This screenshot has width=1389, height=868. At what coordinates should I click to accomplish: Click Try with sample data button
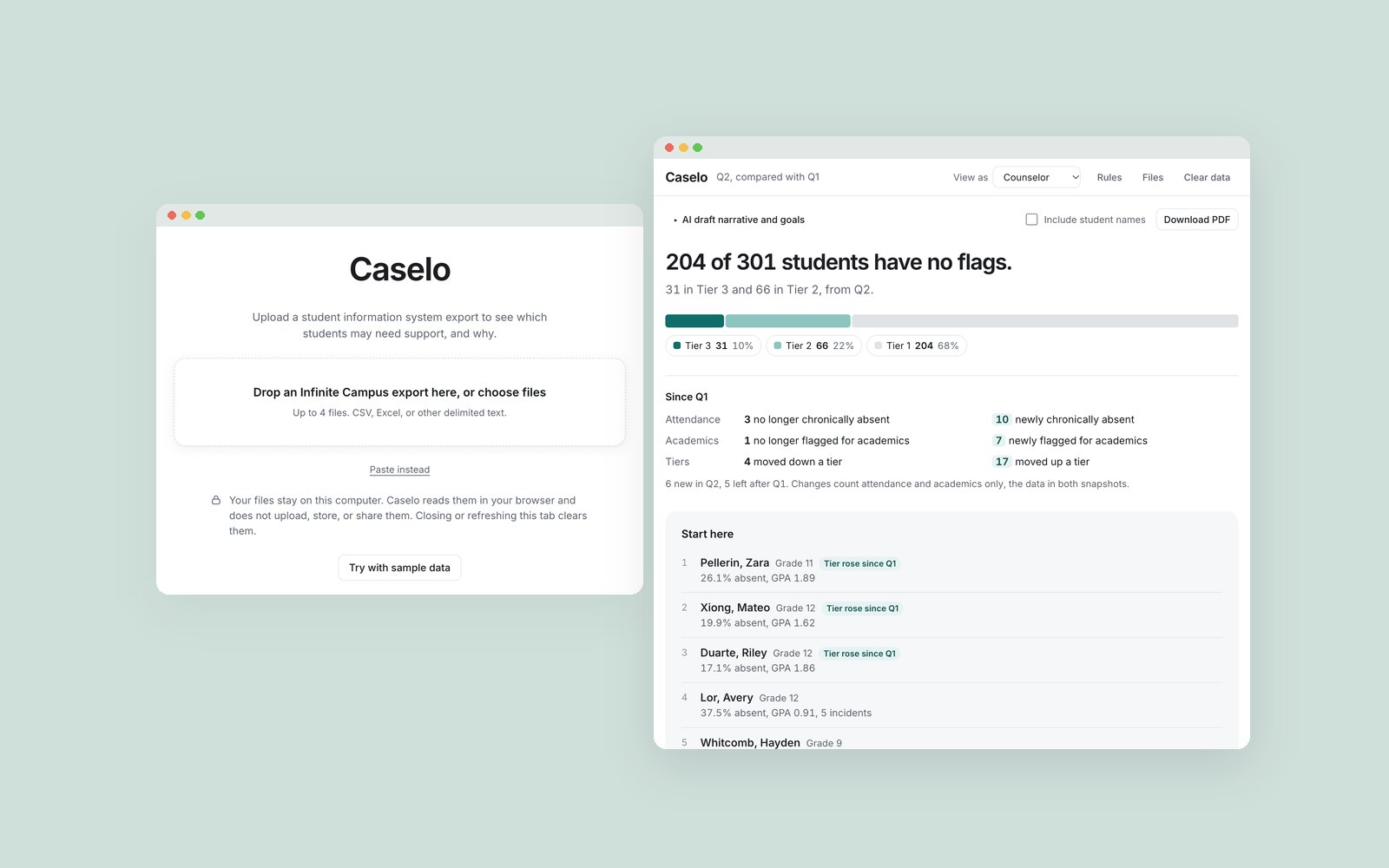[x=399, y=568]
